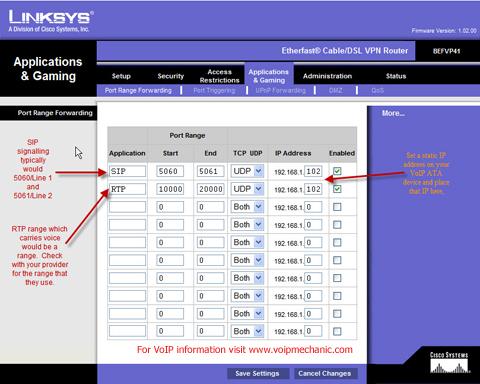Open the More... help link

(393, 113)
